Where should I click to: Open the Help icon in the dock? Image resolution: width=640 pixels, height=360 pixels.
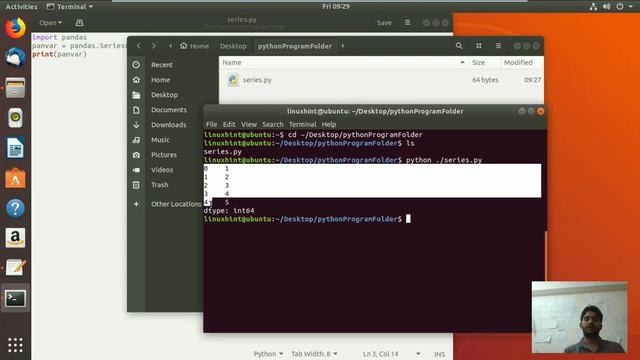click(x=15, y=208)
